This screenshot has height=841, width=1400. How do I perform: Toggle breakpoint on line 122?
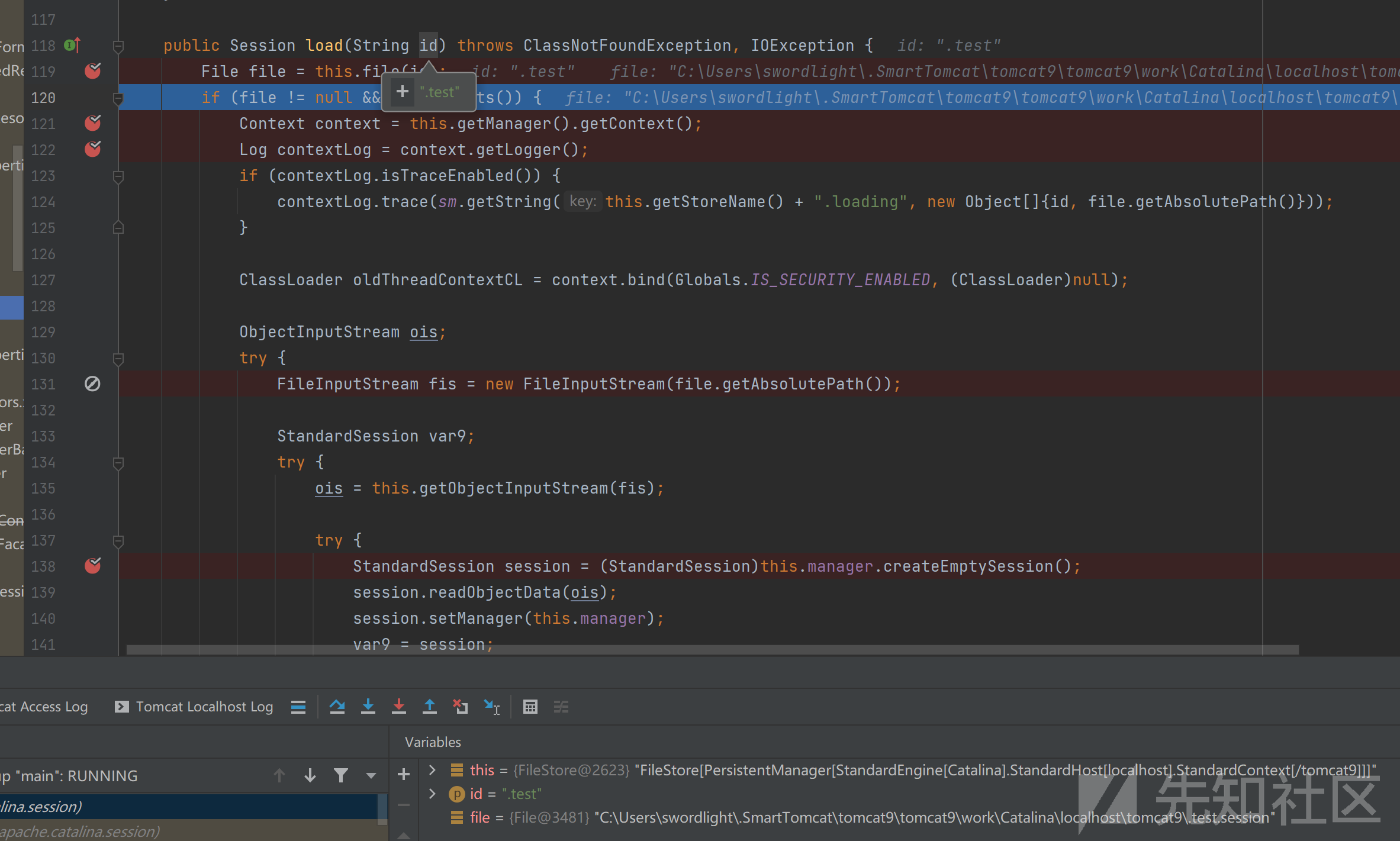tap(93, 149)
